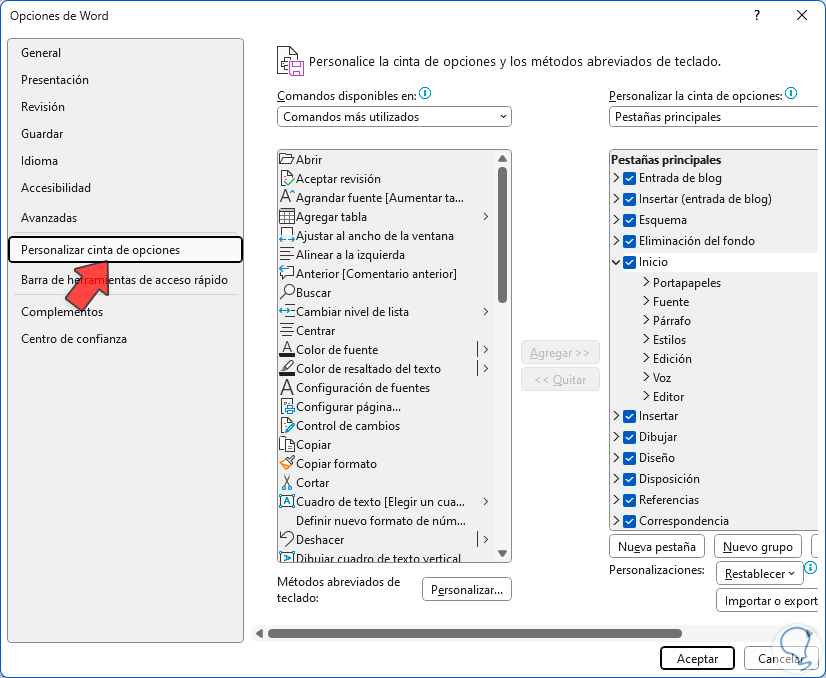Click the Nueva pestaña button

click(x=657, y=547)
